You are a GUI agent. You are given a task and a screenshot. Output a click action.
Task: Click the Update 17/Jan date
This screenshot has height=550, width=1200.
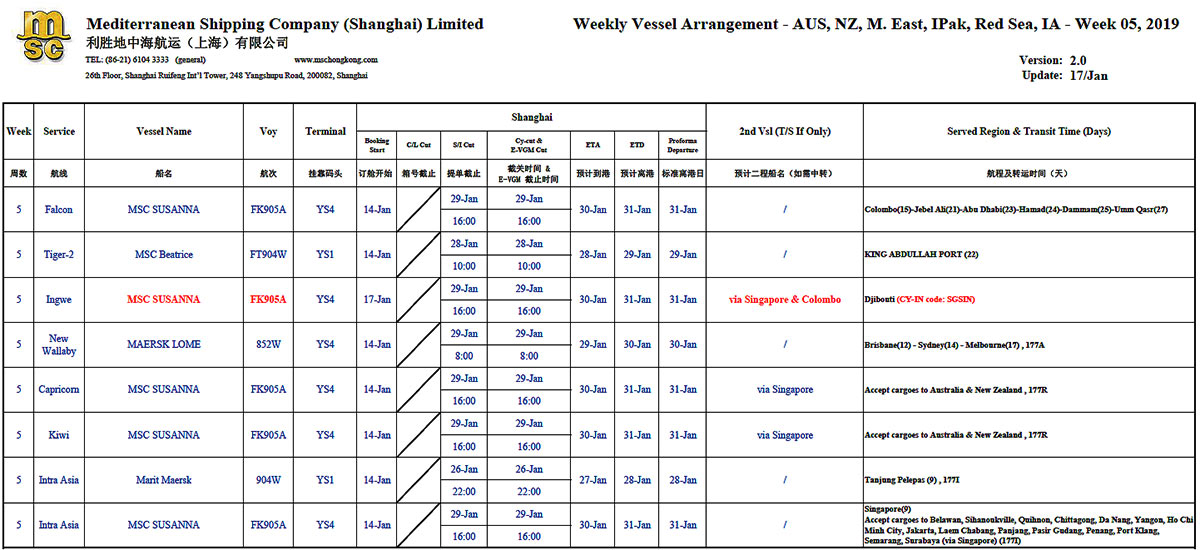(1063, 75)
